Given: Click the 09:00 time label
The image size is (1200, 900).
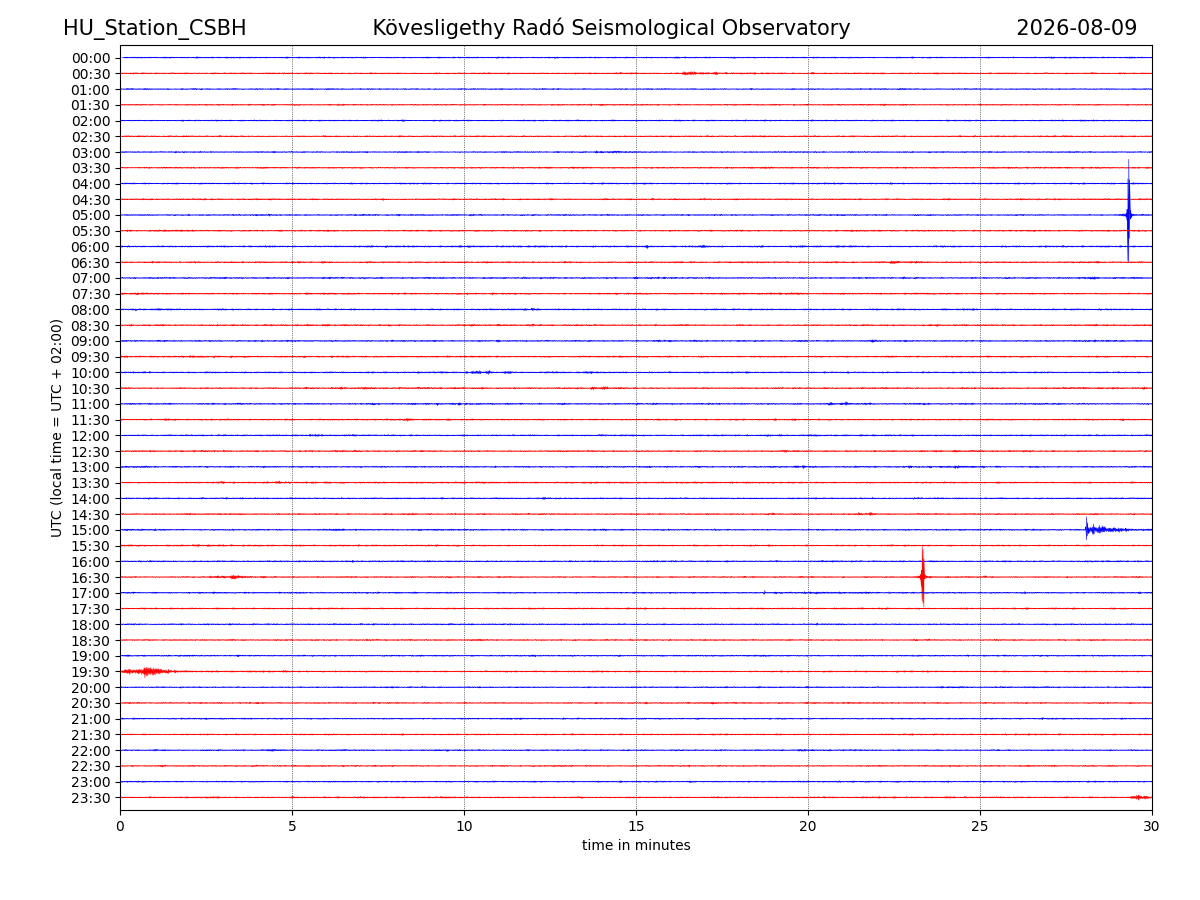Looking at the screenshot, I should point(91,342).
